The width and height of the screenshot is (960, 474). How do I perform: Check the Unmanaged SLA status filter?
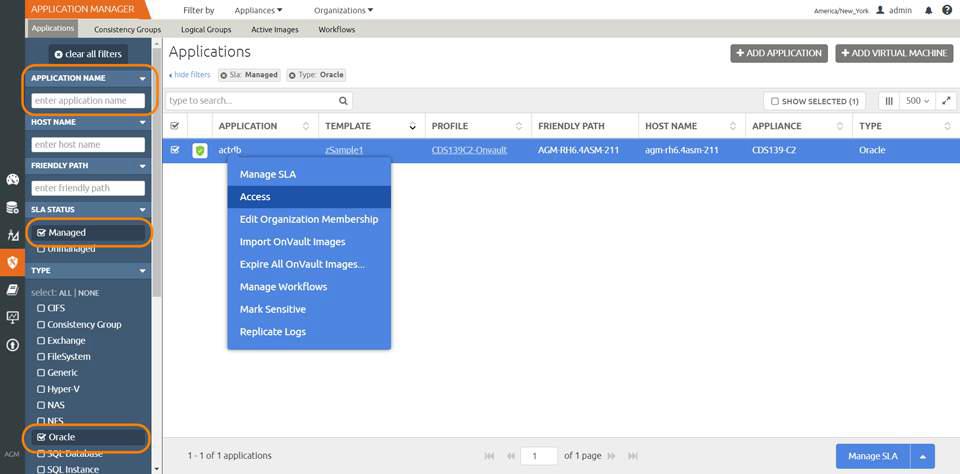click(42, 249)
